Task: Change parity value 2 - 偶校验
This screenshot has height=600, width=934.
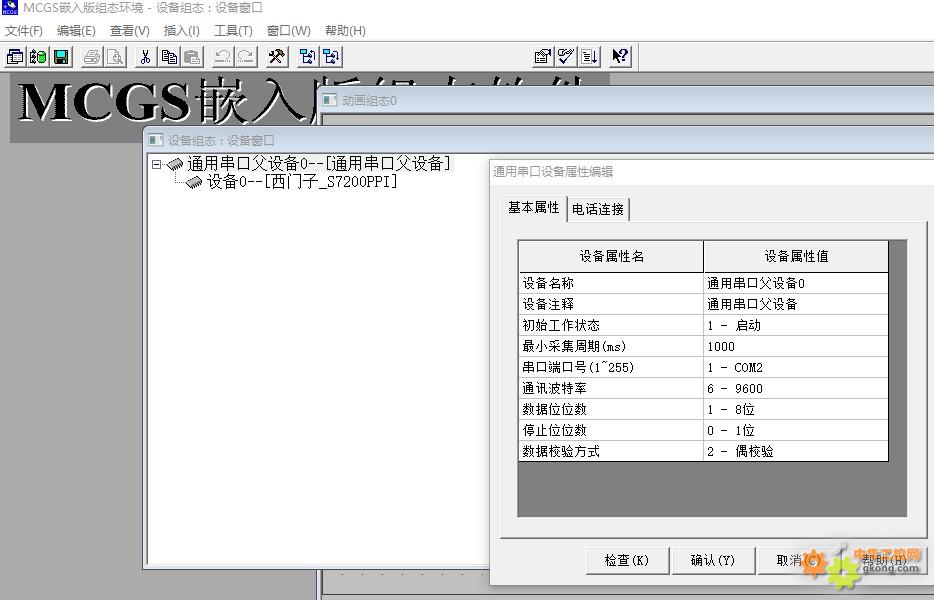Action: 796,451
